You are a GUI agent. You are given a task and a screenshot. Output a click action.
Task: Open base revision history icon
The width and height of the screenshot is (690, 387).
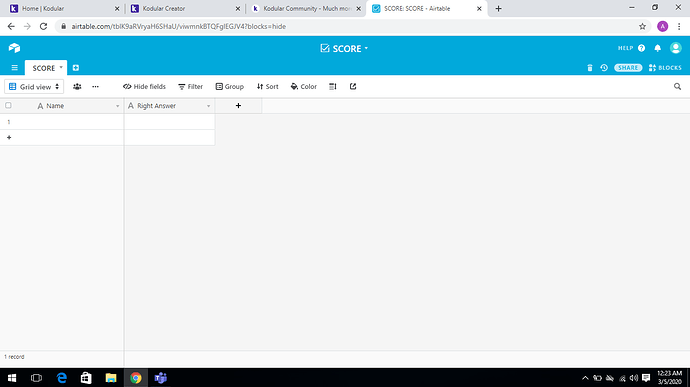(x=604, y=68)
